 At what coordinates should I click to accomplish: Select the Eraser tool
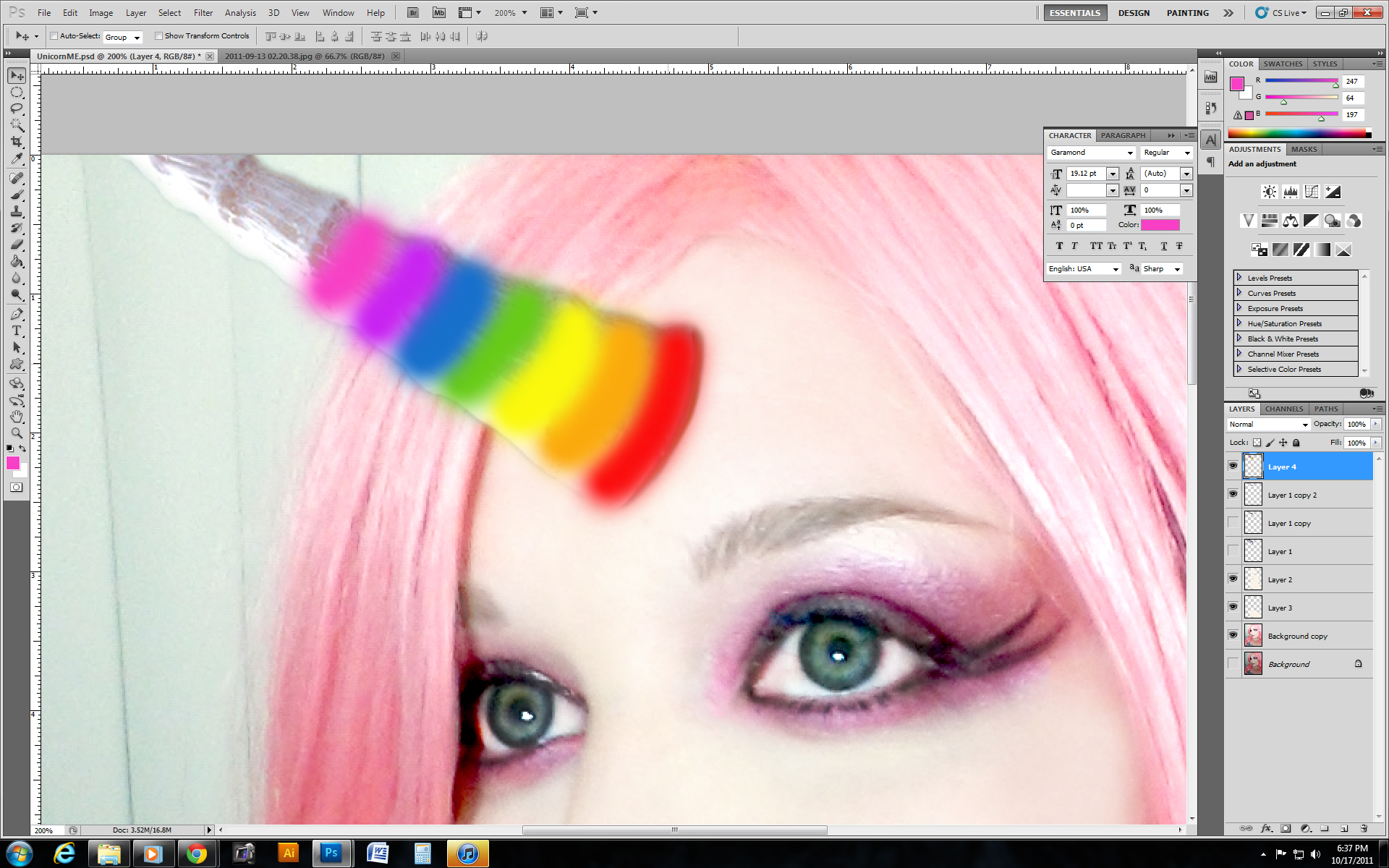point(17,244)
